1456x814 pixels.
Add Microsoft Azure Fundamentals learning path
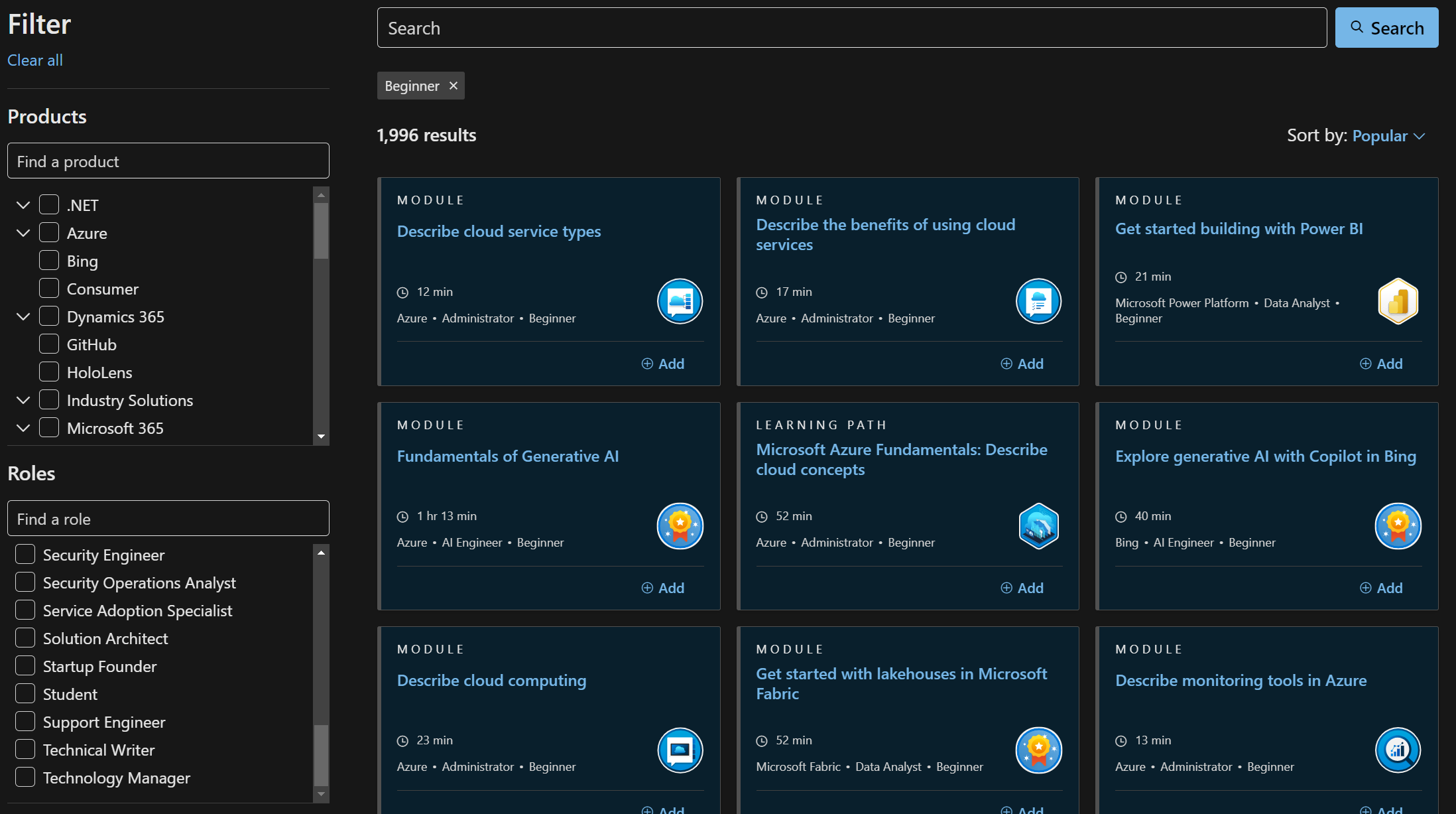1022,588
